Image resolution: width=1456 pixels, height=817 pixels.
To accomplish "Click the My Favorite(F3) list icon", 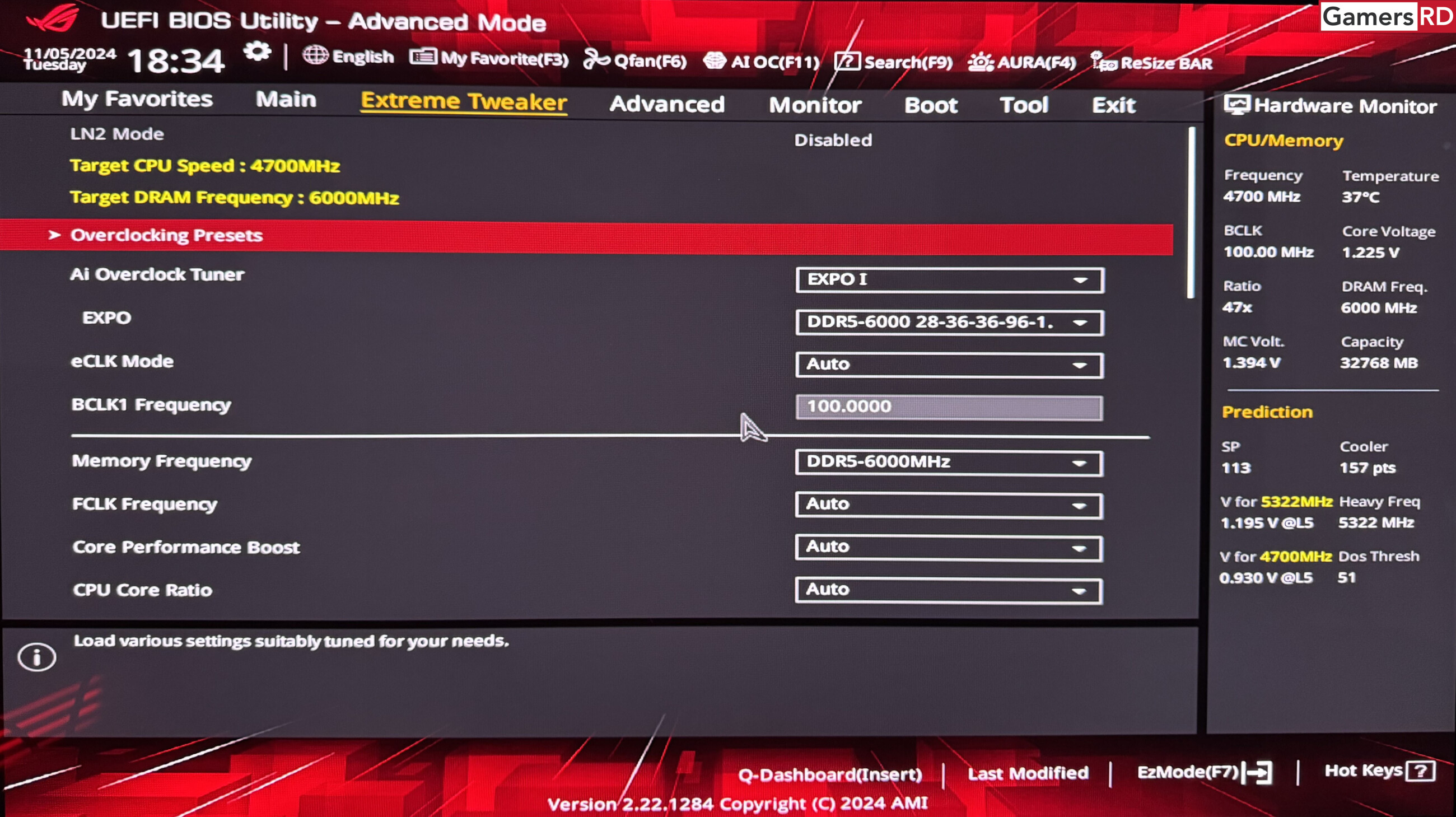I will pos(423,57).
